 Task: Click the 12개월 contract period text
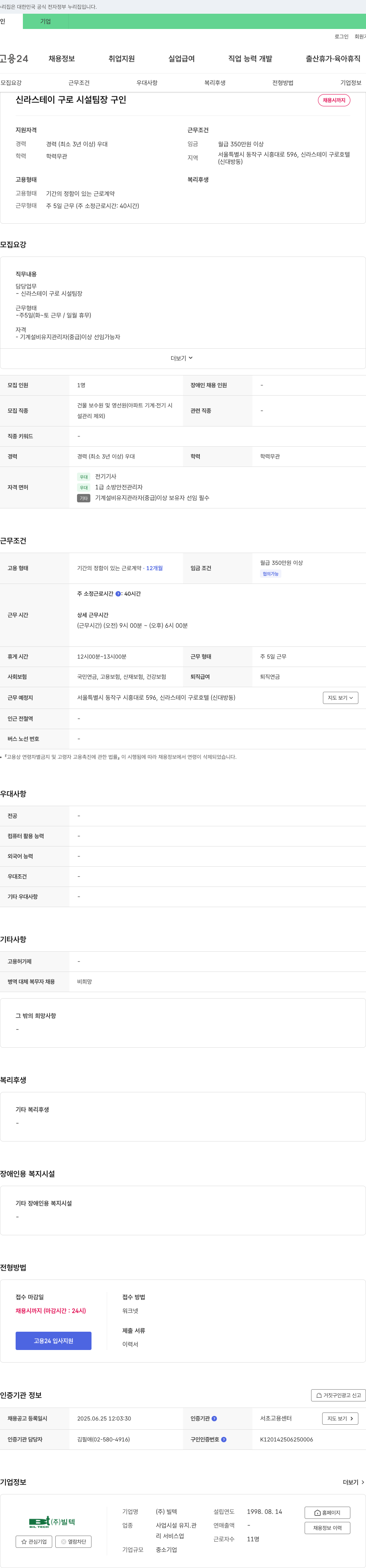coord(154,568)
